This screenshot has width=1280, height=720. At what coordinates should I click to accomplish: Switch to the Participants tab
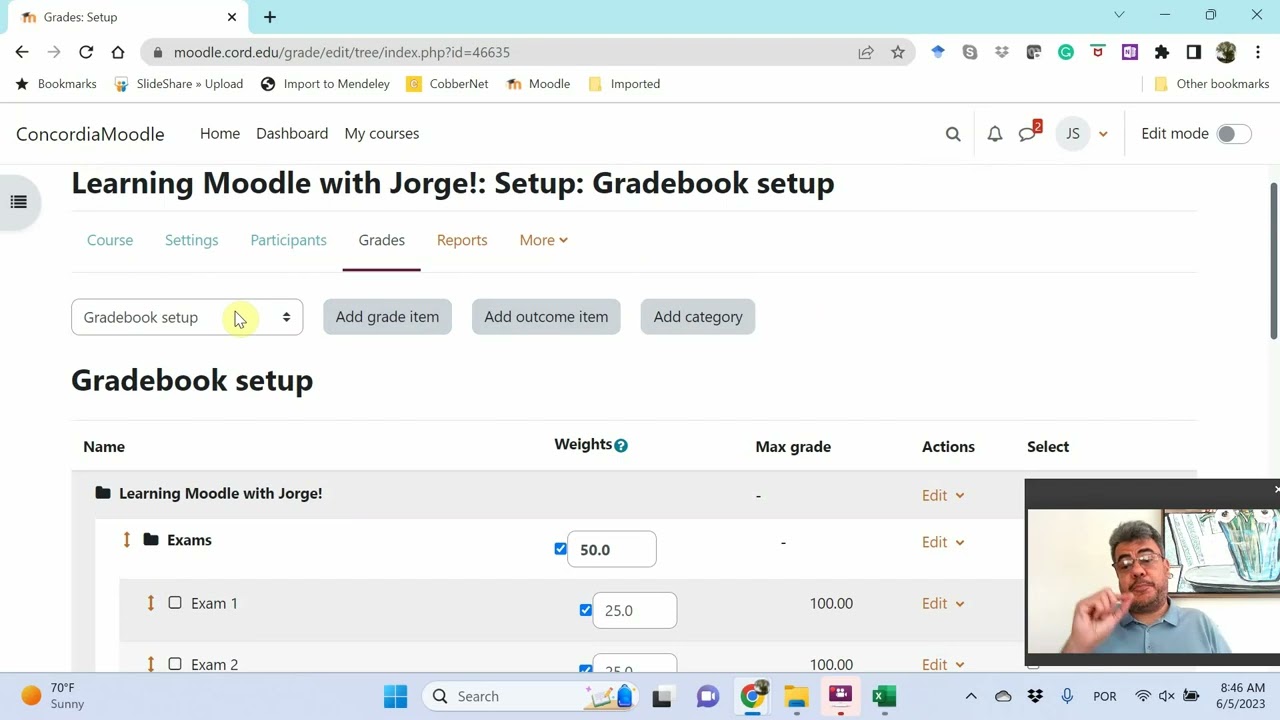pyautogui.click(x=288, y=240)
